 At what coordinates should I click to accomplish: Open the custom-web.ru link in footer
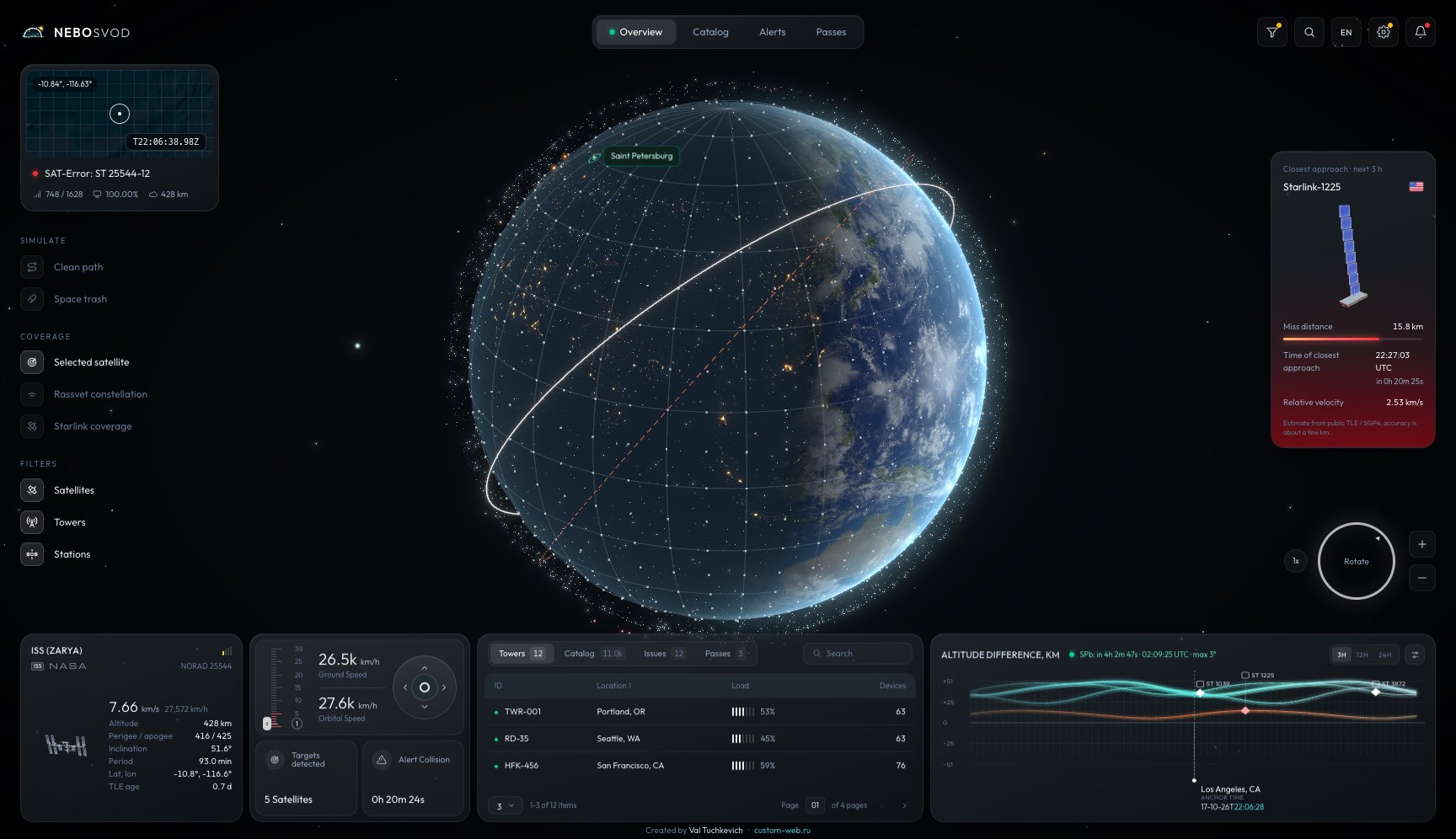pos(782,830)
